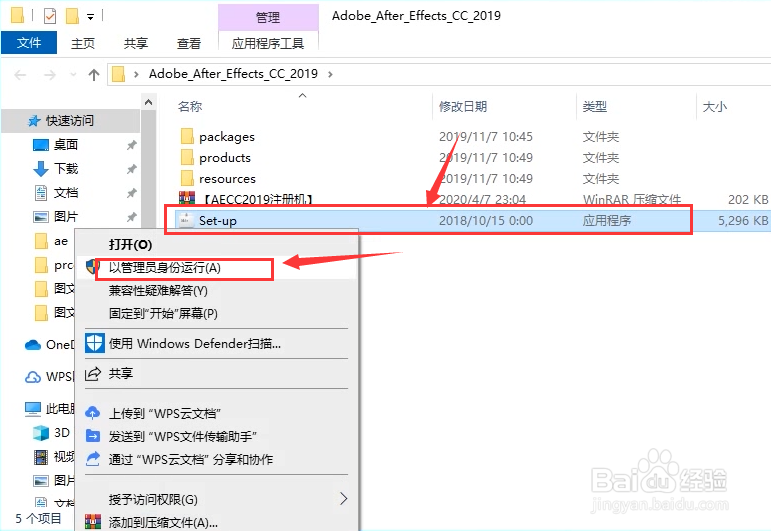Open the 应用程序工具 tab
This screenshot has width=771, height=531.
click(268, 43)
